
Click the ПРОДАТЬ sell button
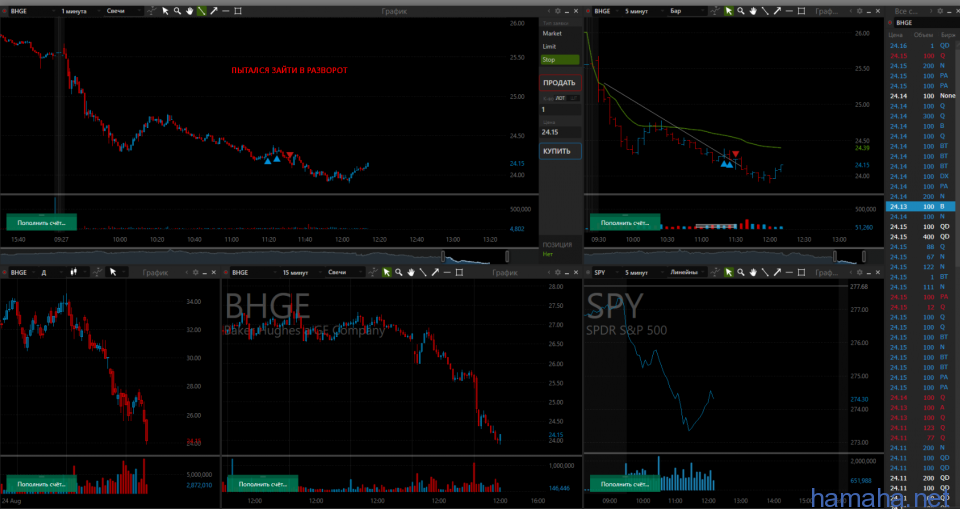[x=560, y=83]
